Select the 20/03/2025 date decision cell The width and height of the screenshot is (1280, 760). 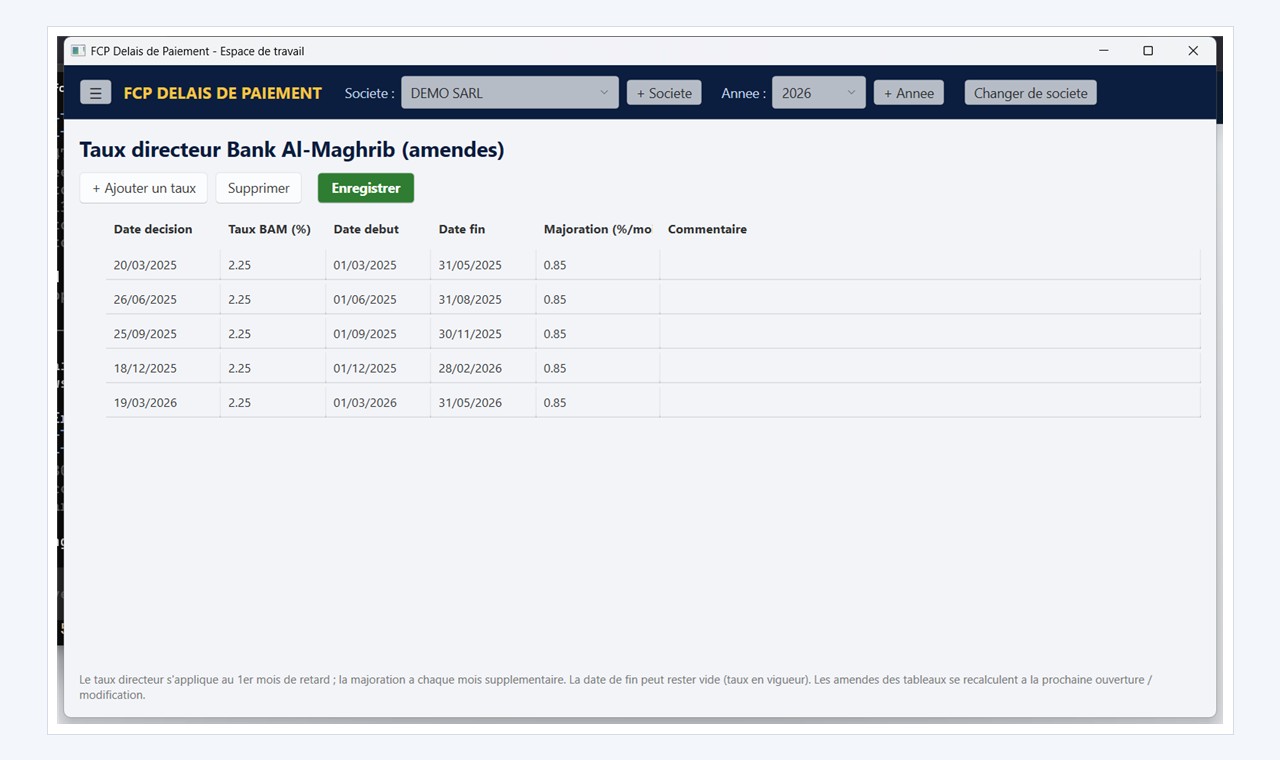163,265
